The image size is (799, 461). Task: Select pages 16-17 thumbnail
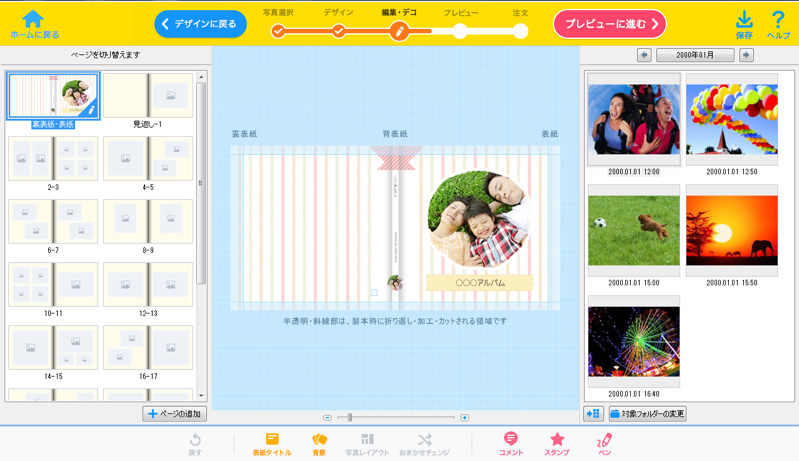coord(148,348)
